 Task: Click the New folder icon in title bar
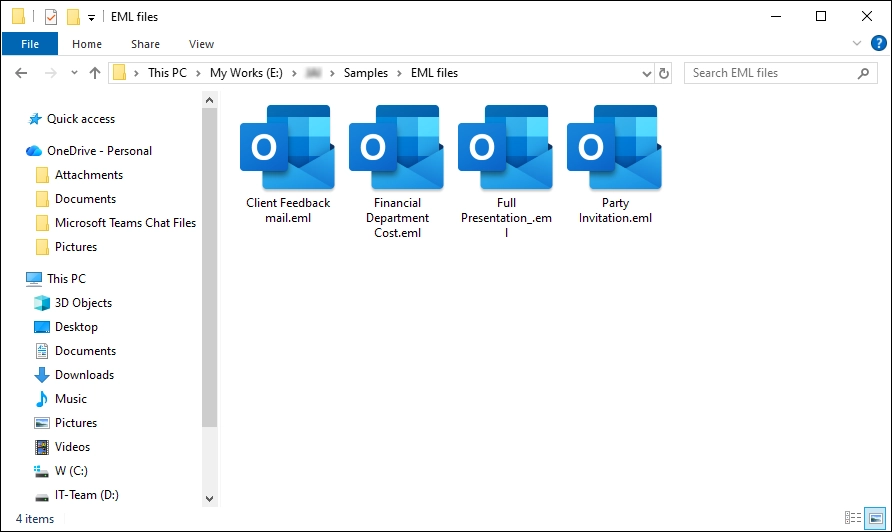click(73, 17)
